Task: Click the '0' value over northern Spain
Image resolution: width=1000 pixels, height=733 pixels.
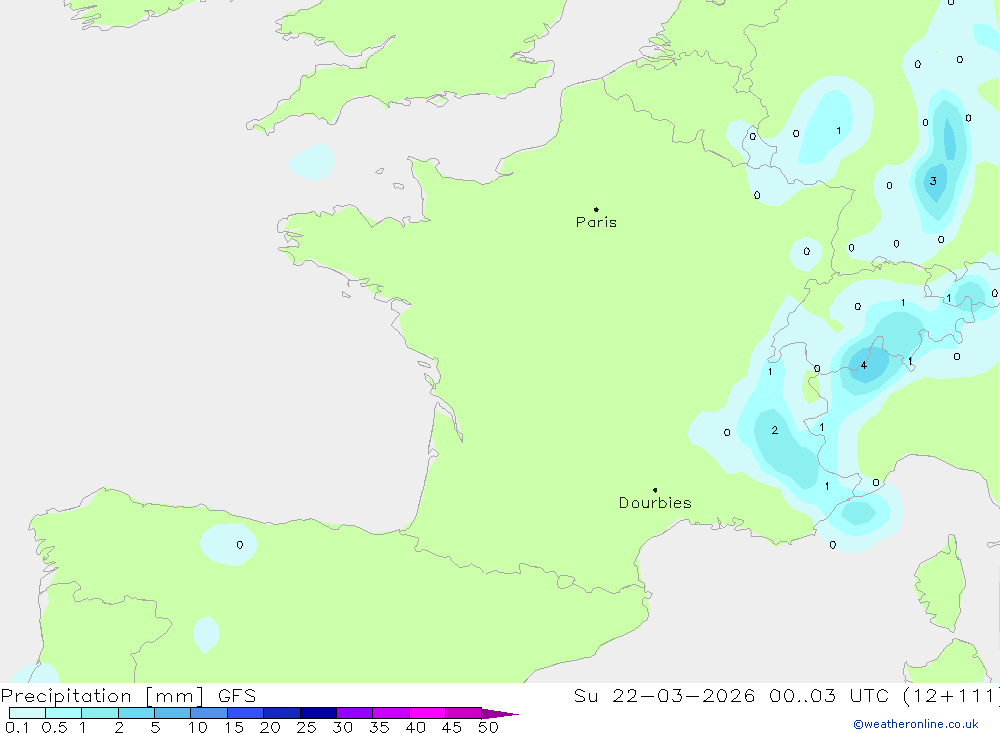Action: (x=239, y=545)
